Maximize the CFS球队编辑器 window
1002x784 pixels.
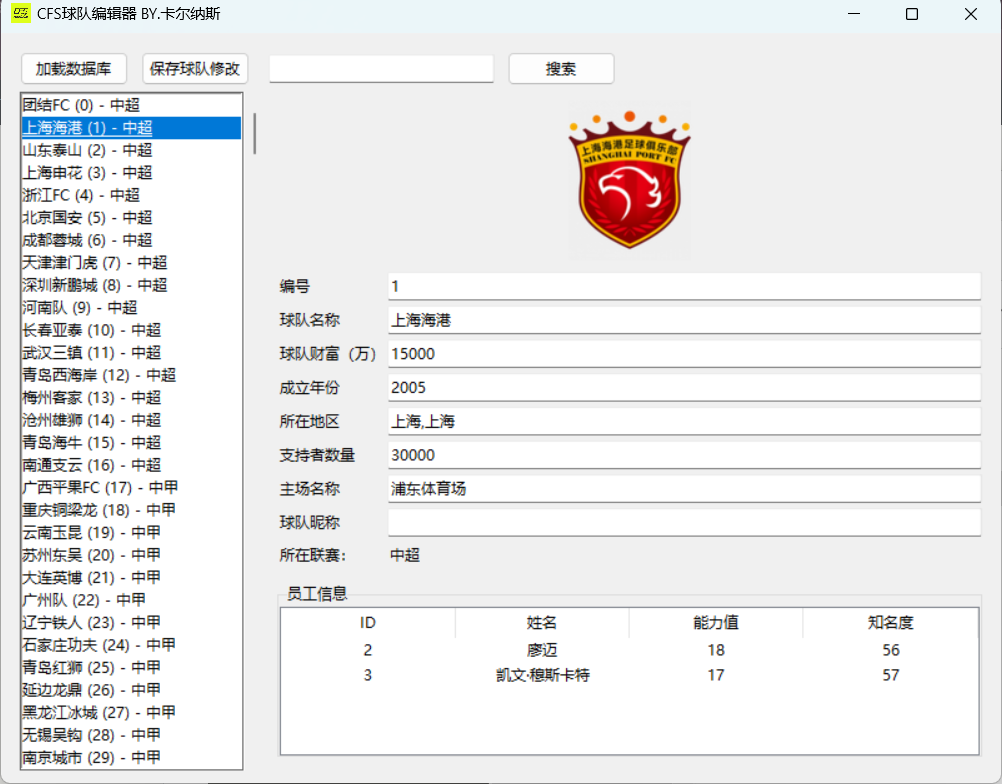912,14
